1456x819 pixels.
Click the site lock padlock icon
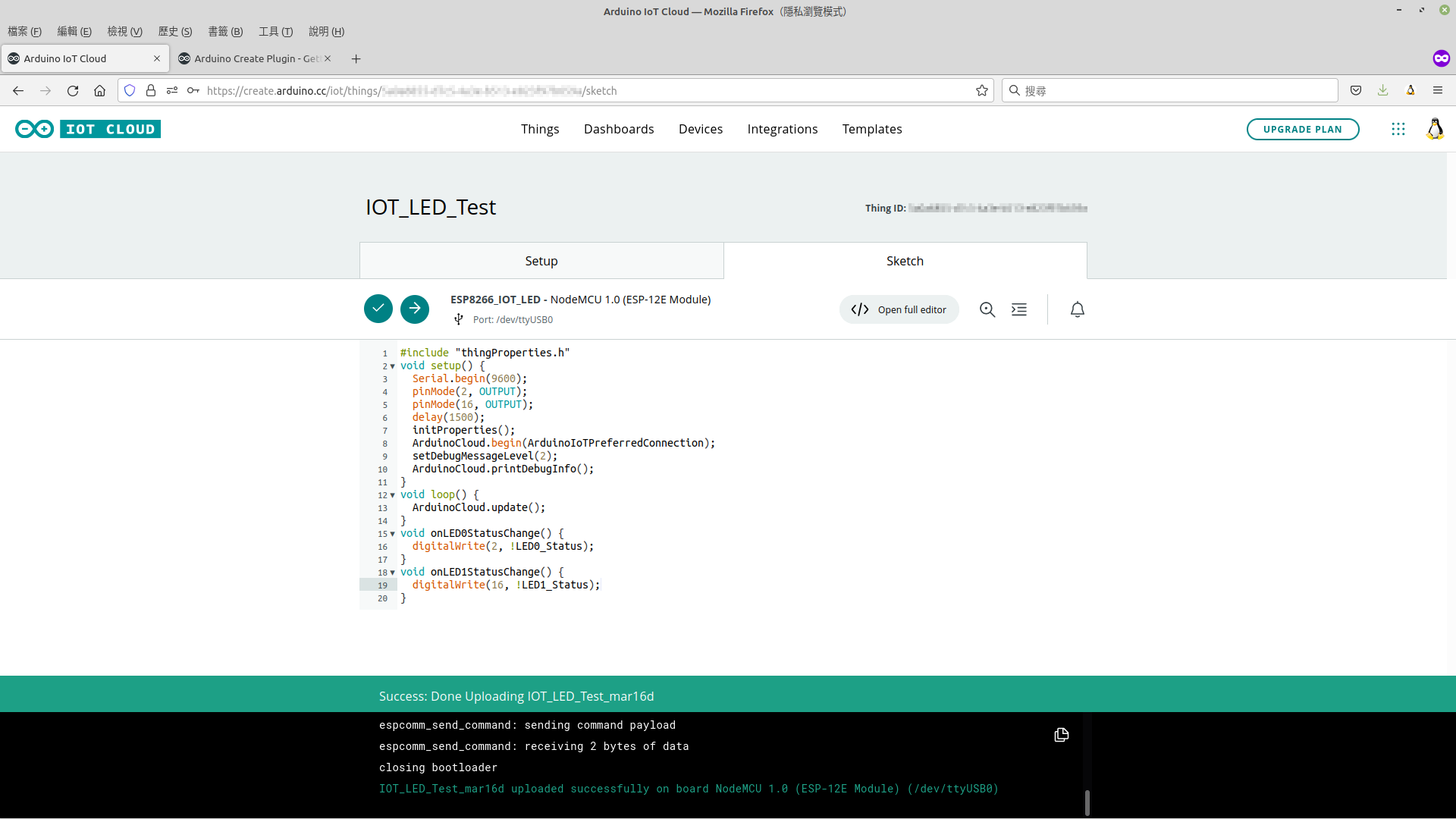151,90
